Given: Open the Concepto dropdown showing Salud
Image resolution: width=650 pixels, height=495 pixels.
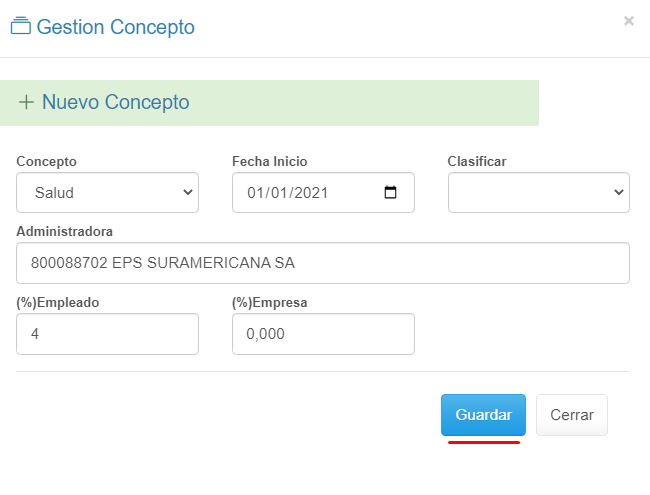Looking at the screenshot, I should click(108, 193).
